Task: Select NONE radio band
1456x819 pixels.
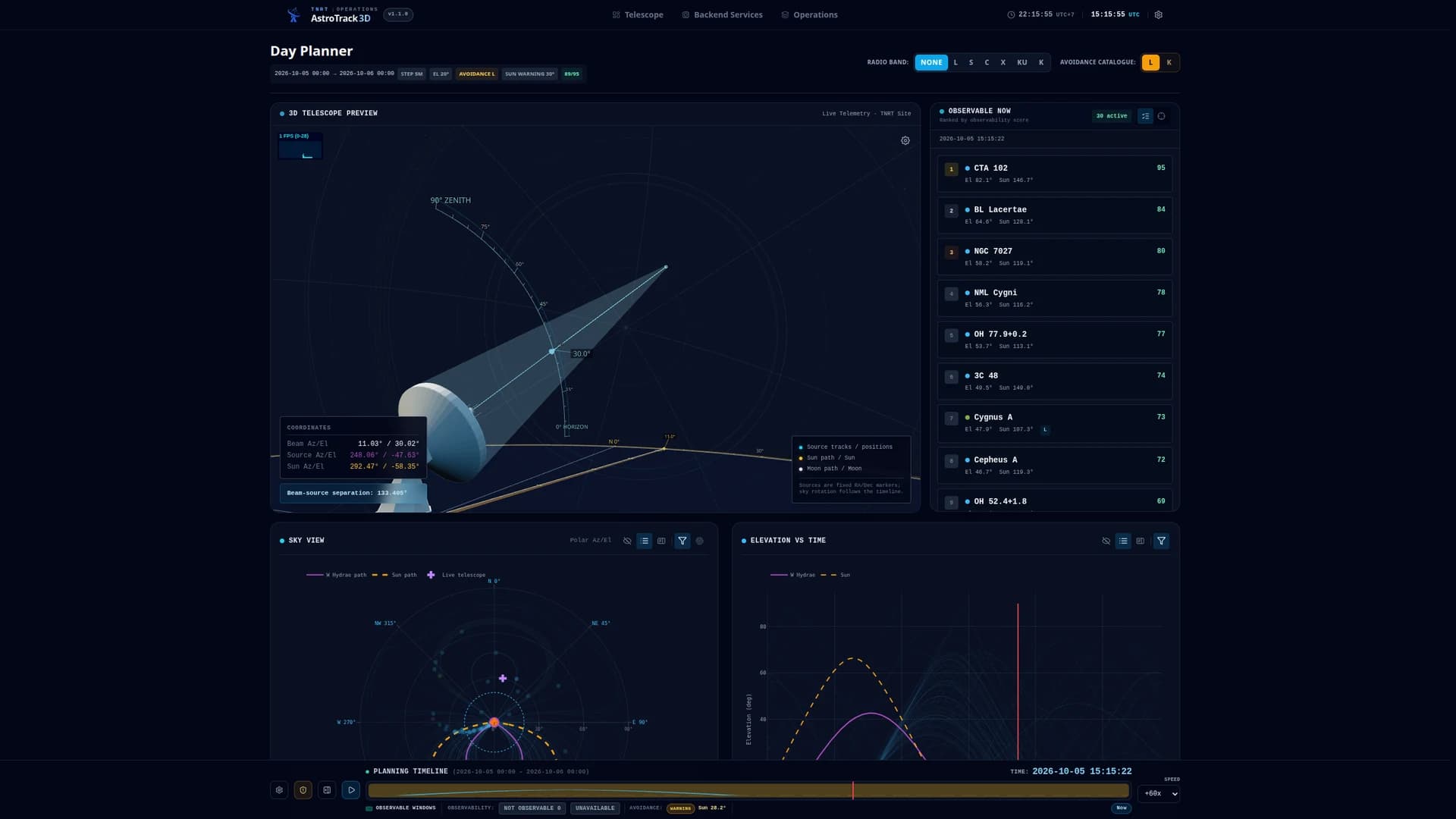Action: point(931,62)
